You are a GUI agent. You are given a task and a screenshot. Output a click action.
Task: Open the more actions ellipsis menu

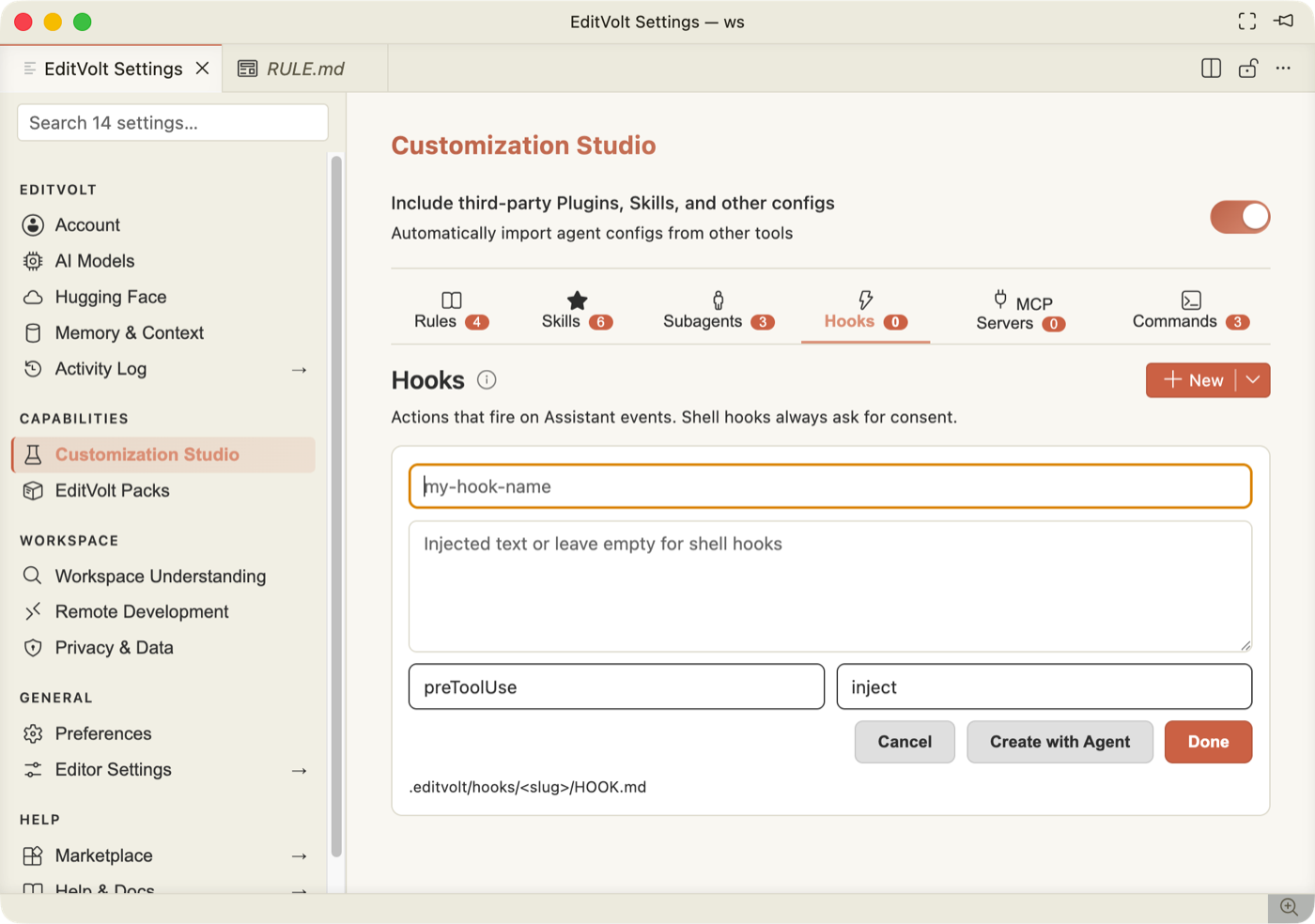tap(1283, 69)
